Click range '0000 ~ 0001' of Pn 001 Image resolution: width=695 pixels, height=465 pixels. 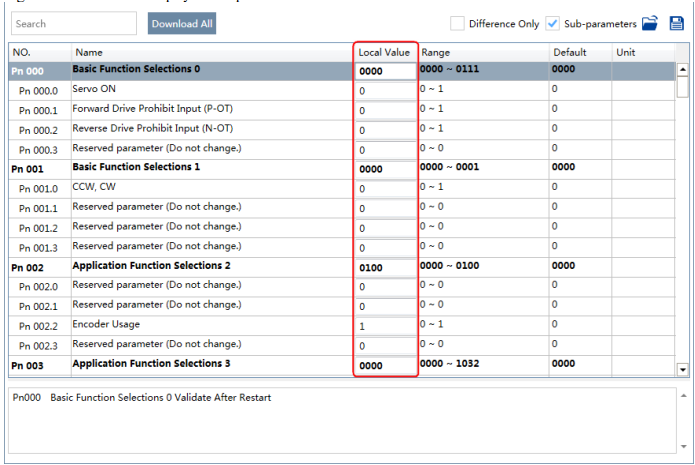pyautogui.click(x=449, y=167)
